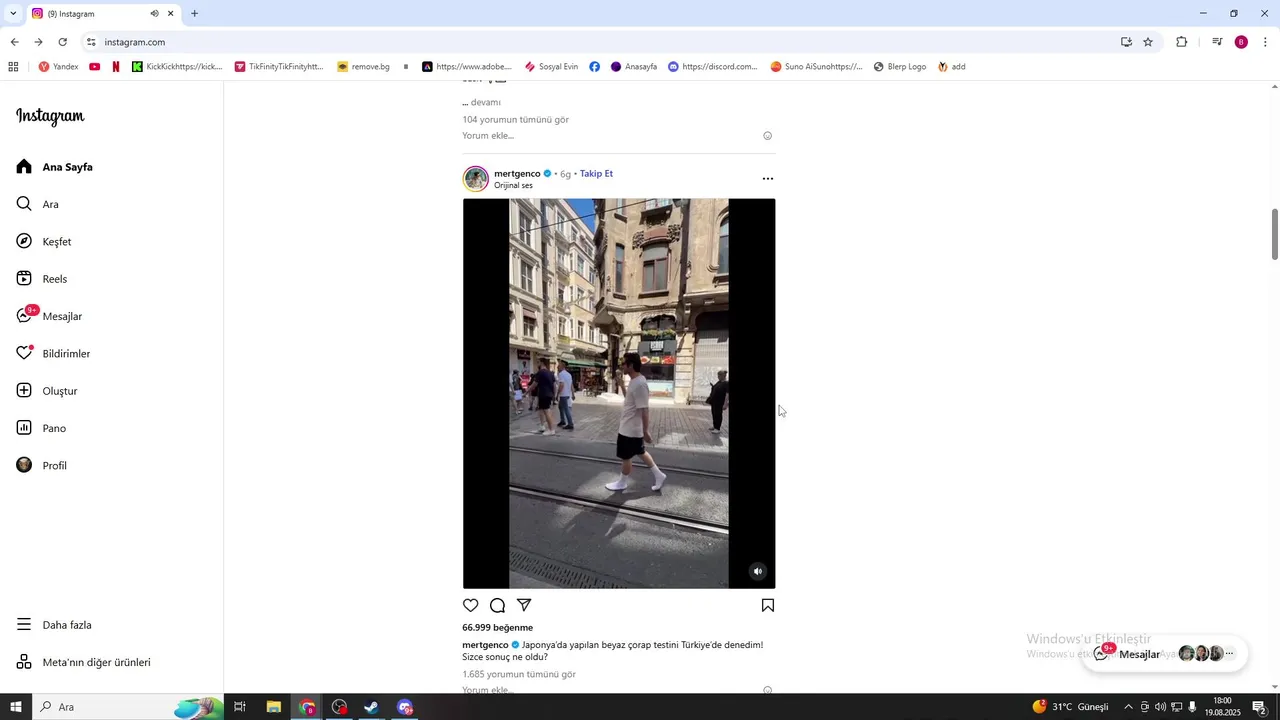Open File Explorer from taskbar

point(273,707)
